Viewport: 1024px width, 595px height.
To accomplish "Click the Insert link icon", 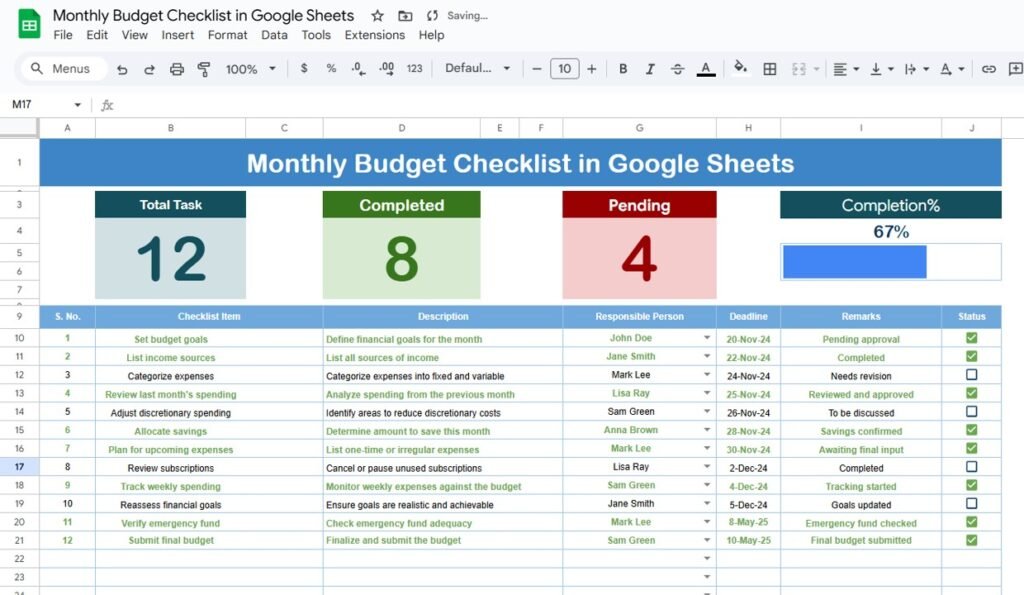I will point(989,69).
